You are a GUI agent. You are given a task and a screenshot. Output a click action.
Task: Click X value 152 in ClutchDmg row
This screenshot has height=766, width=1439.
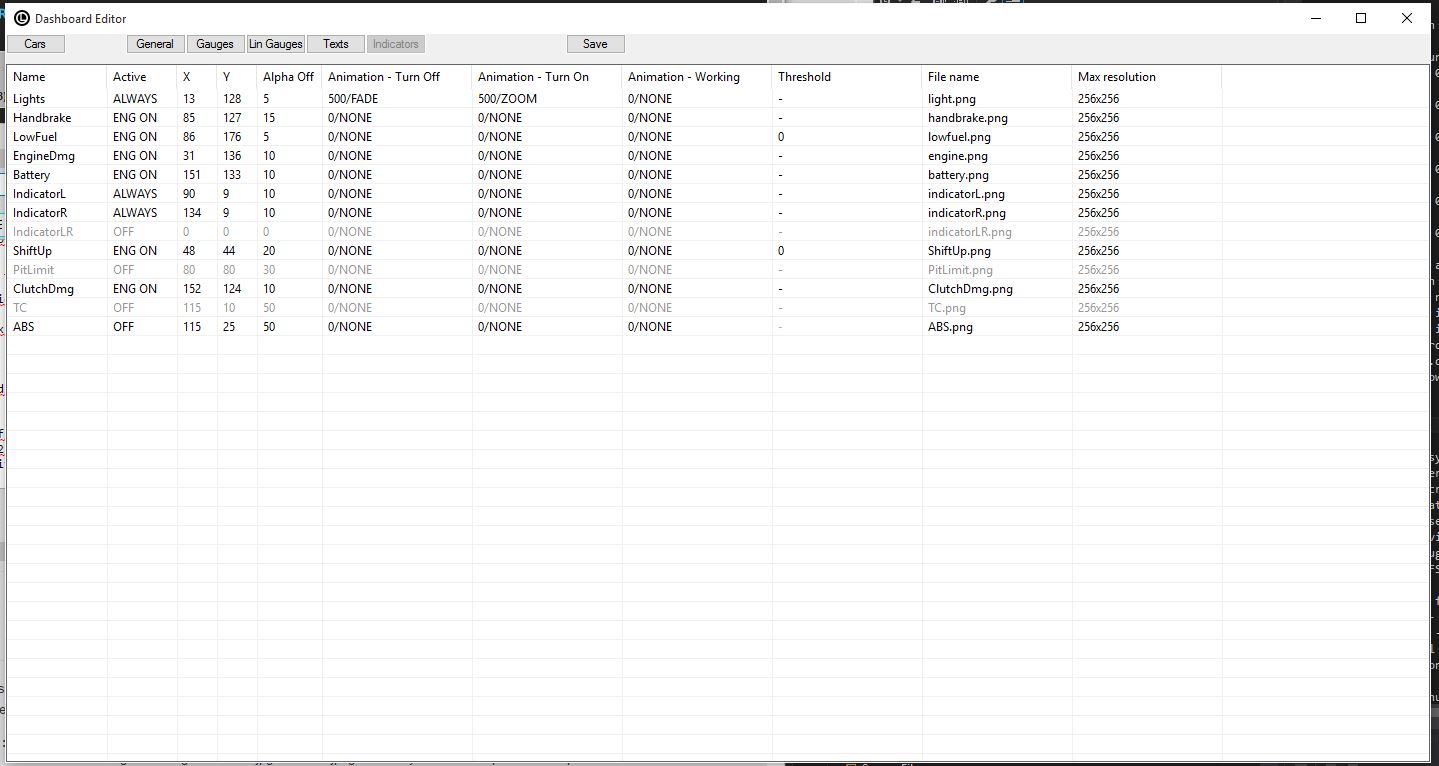[192, 289]
